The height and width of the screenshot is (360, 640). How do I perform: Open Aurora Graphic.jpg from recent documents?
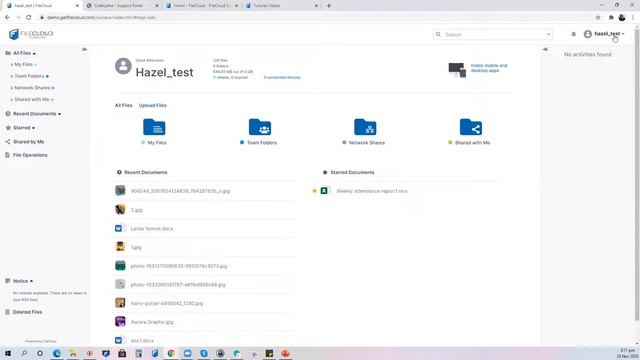(152, 322)
